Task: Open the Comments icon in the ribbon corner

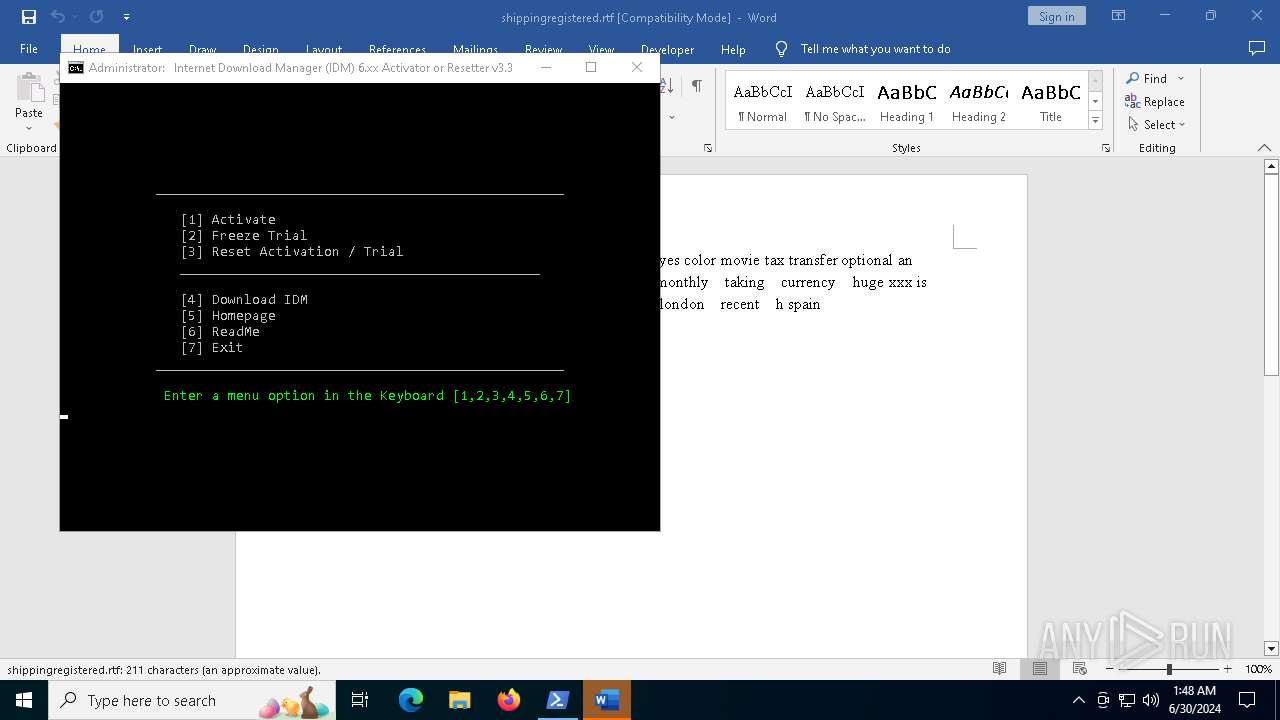Action: [x=1257, y=48]
